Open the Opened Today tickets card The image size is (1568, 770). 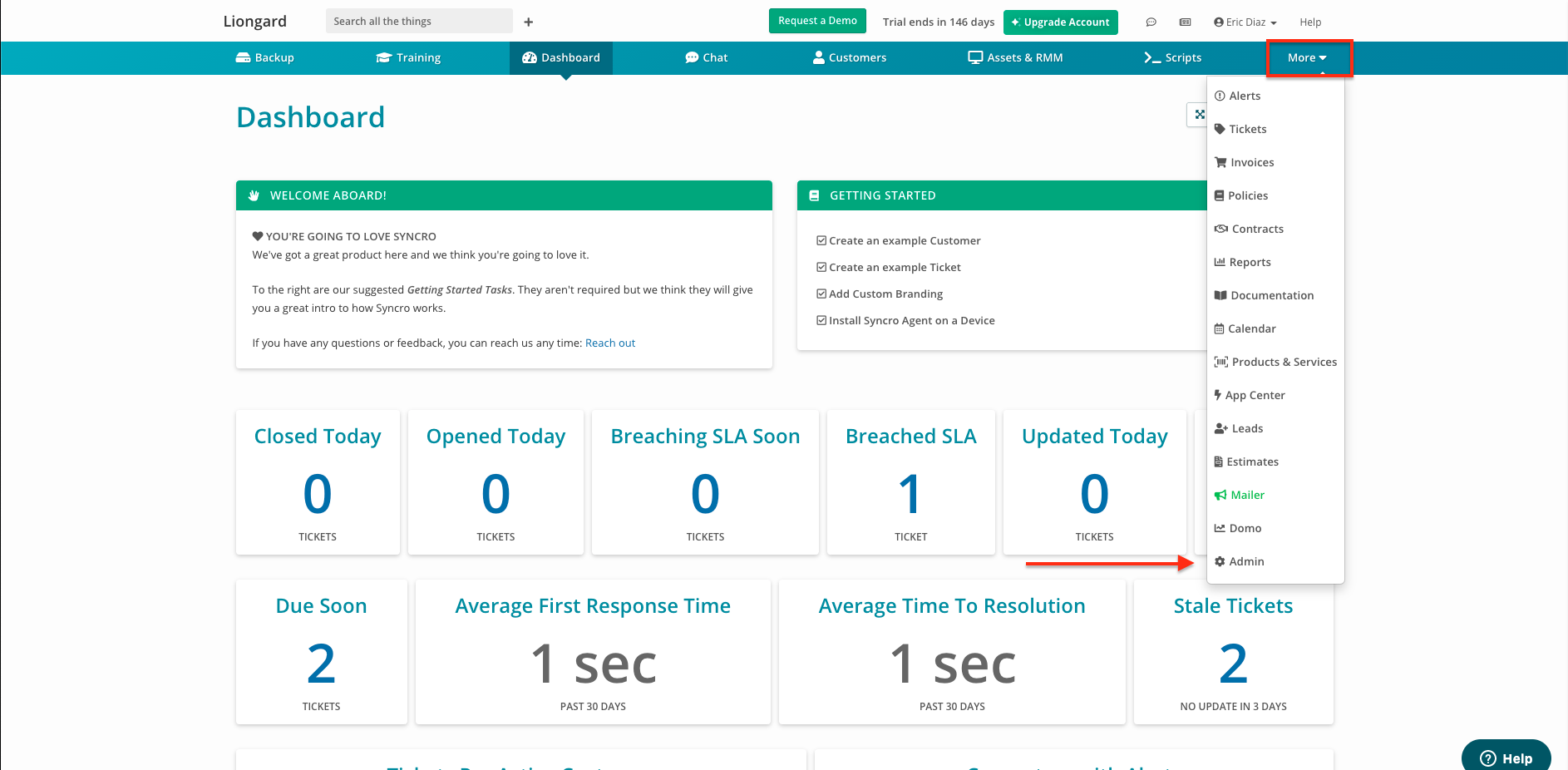coord(496,482)
